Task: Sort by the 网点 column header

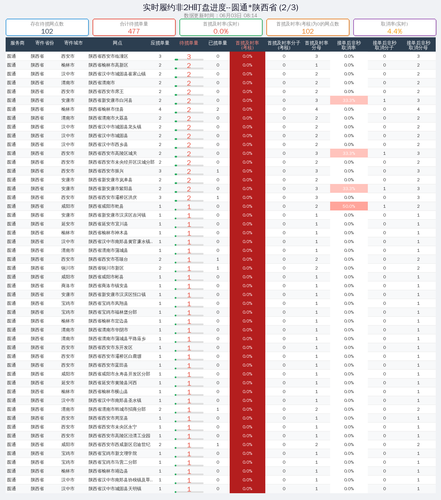Action: (117, 43)
